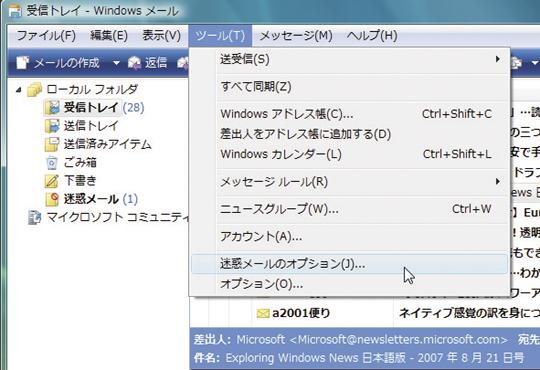The image size is (540, 370).
Task: Click the new mail document icon
Action: click(23, 62)
